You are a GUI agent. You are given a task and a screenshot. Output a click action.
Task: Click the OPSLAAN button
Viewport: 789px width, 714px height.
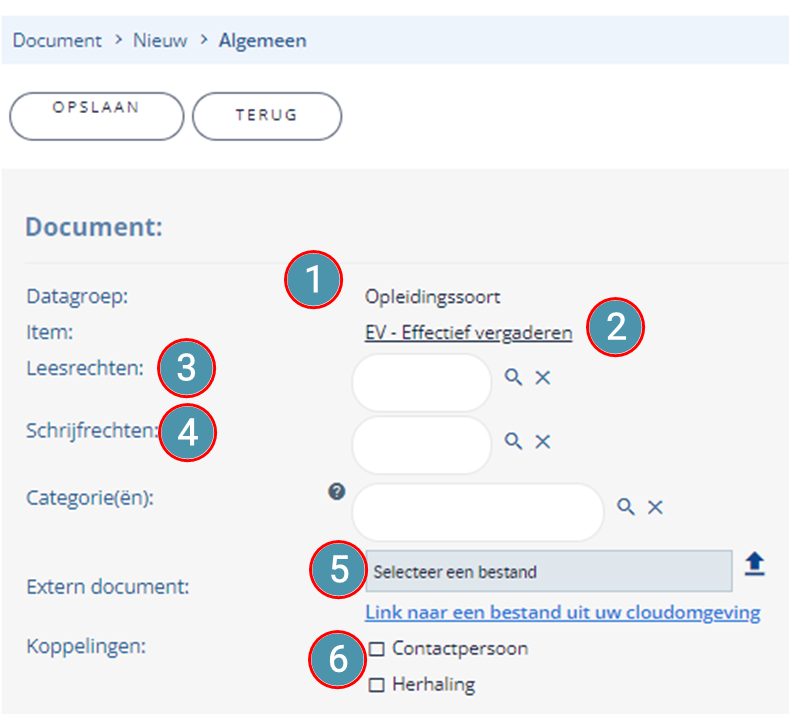(x=97, y=116)
